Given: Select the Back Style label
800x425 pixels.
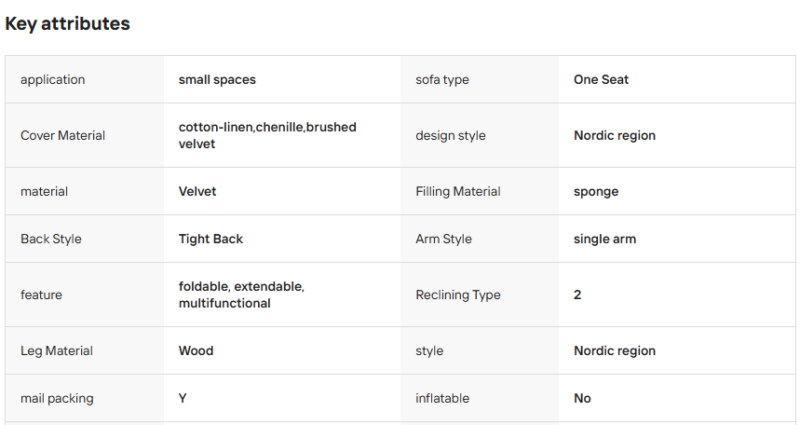Looking at the screenshot, I should (51, 239).
